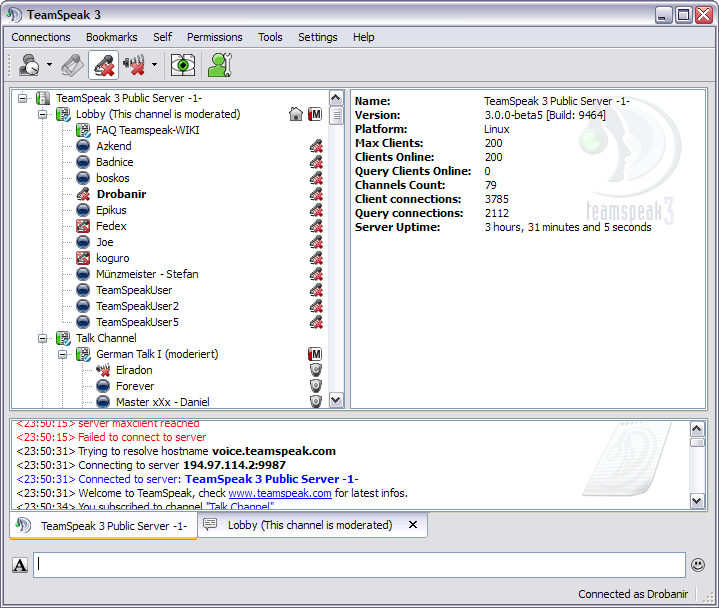The width and height of the screenshot is (719, 608).
Task: Open the Self menu
Action: [x=162, y=37]
